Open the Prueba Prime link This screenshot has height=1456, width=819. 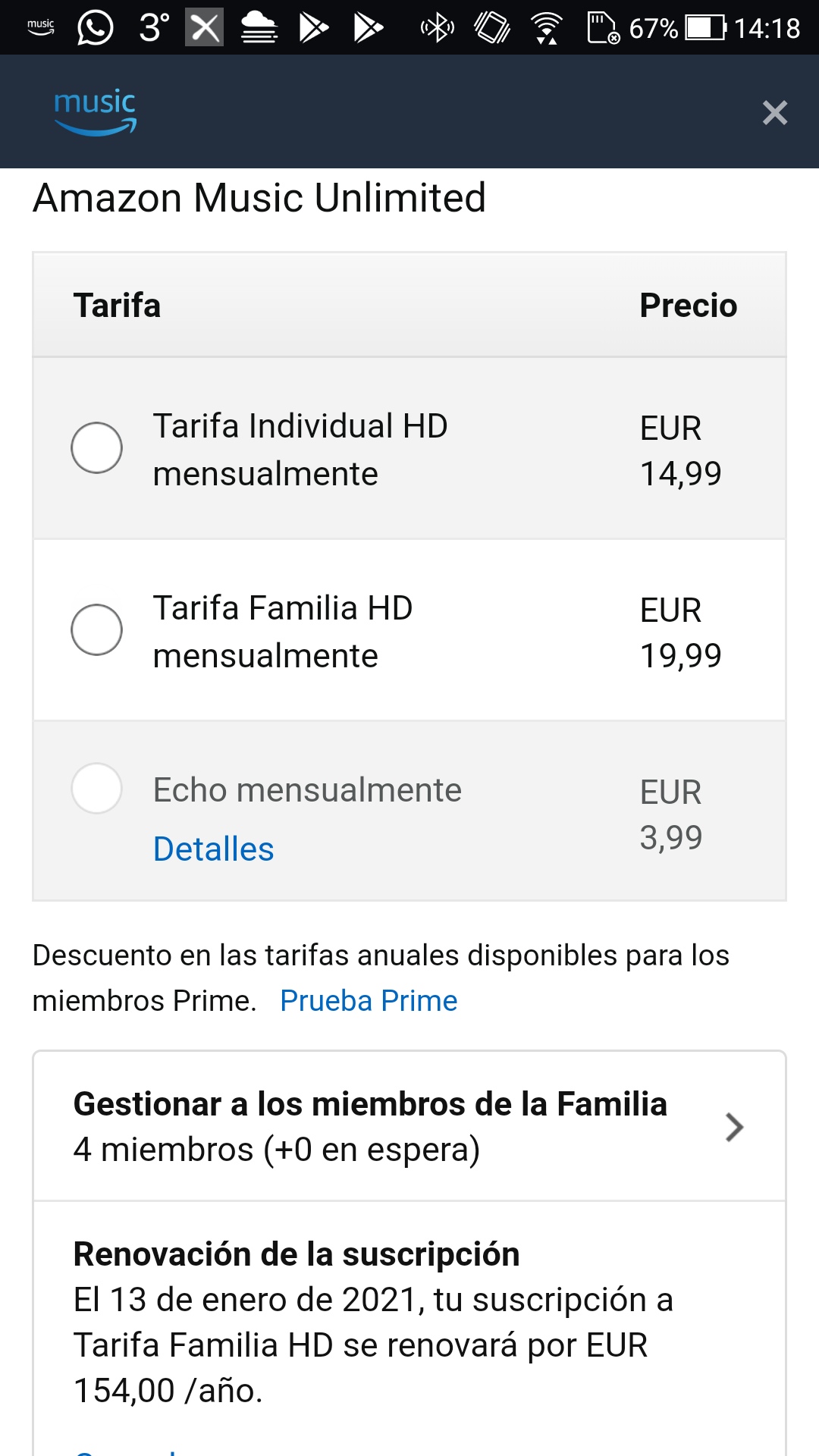tap(369, 1001)
